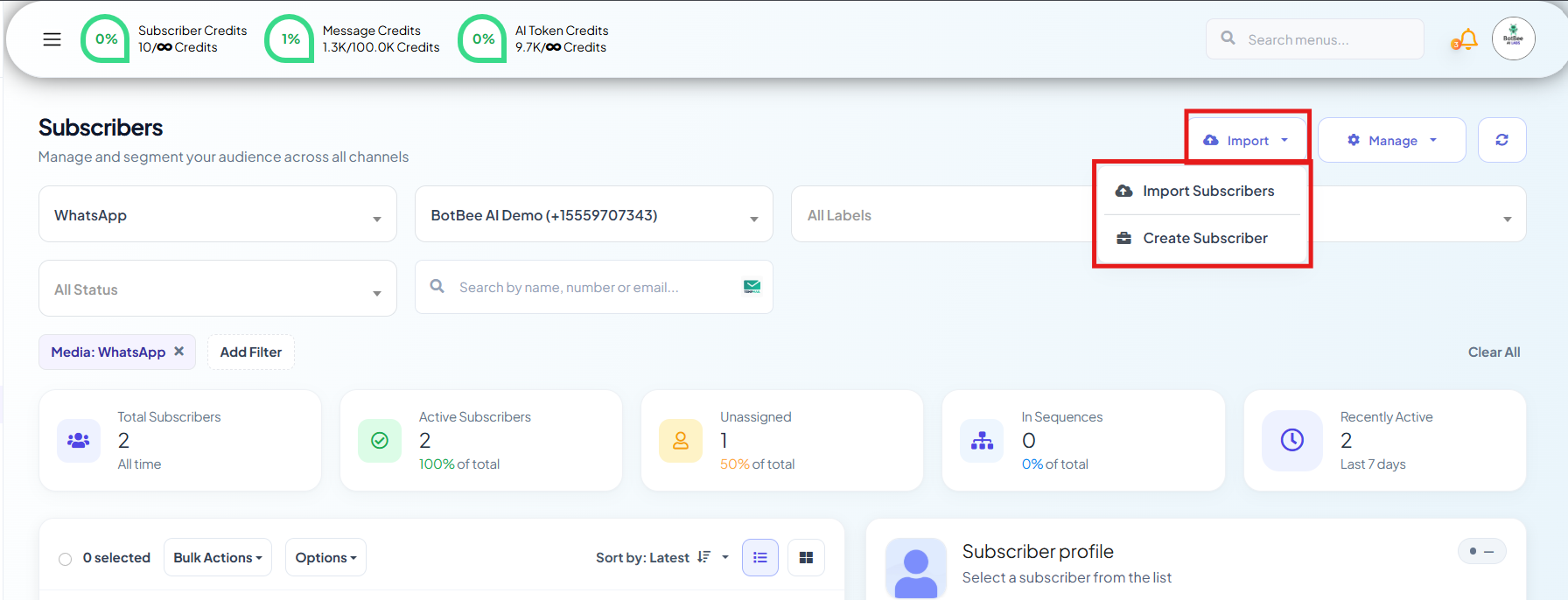Click the 'Select a subscriber from the list' text
Image resolution: width=1568 pixels, height=600 pixels.
point(1067,577)
